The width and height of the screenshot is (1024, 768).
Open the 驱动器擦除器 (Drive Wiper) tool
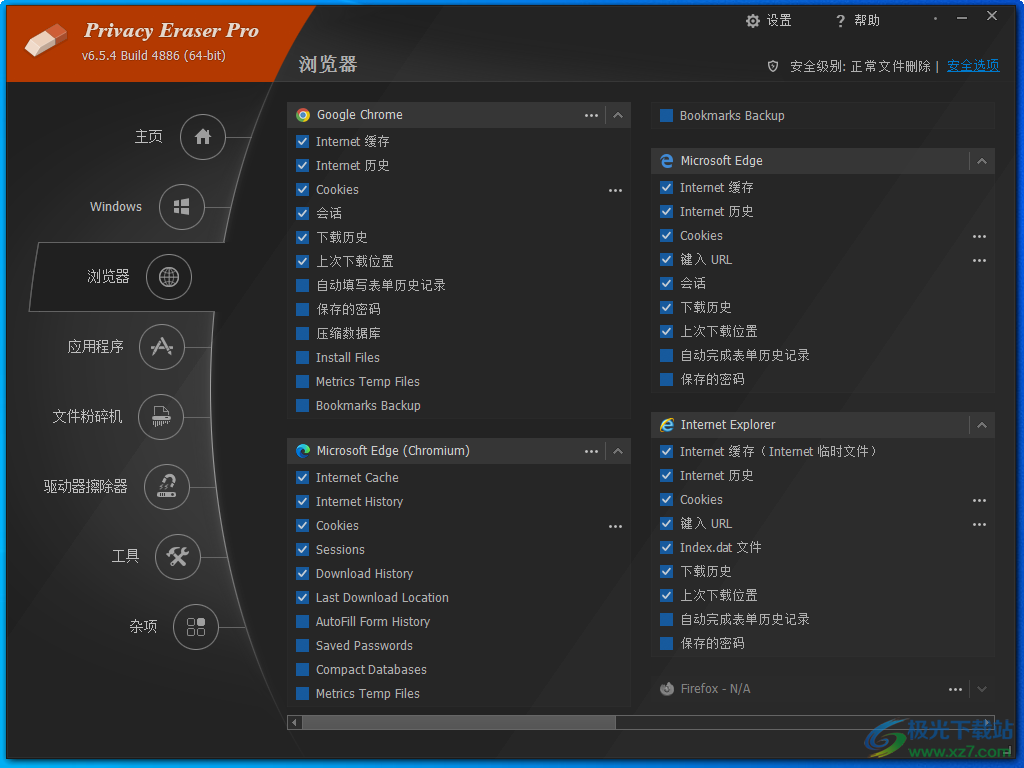coord(167,487)
